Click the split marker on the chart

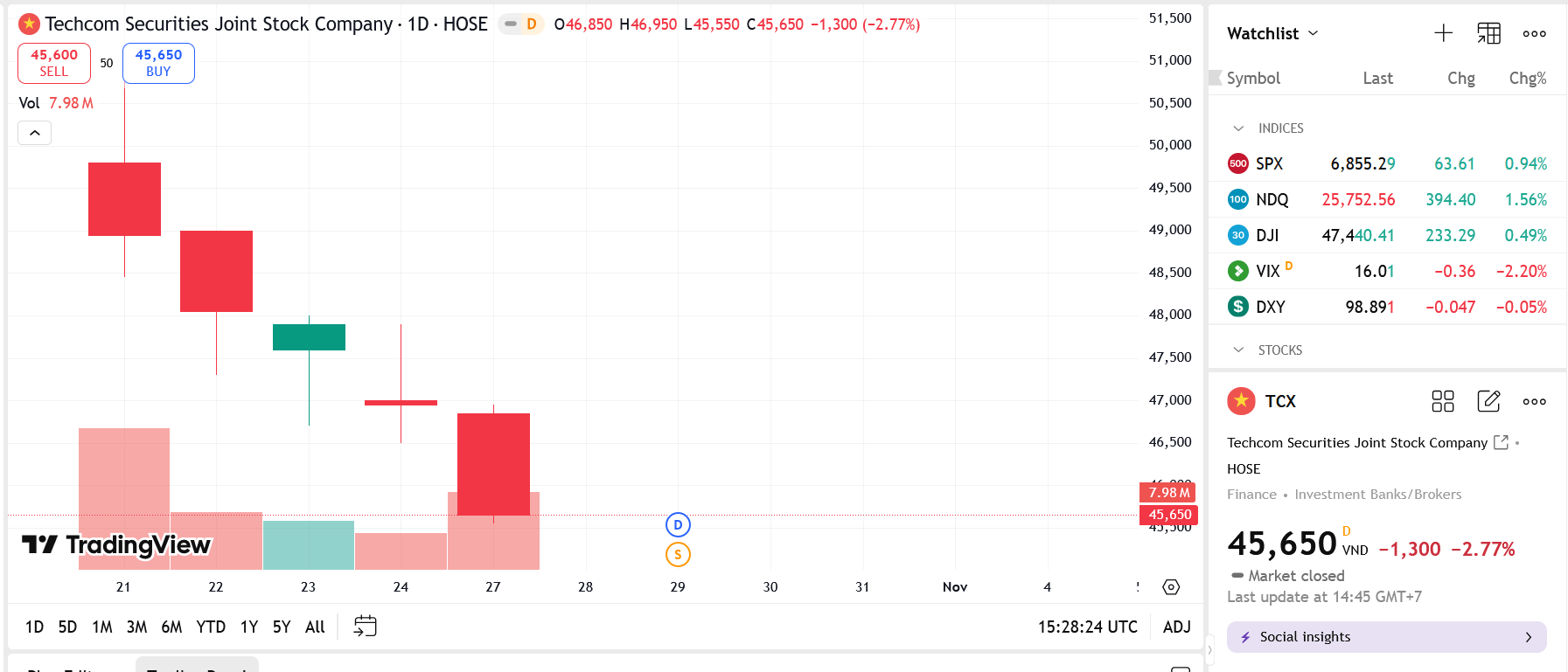pyautogui.click(x=678, y=555)
